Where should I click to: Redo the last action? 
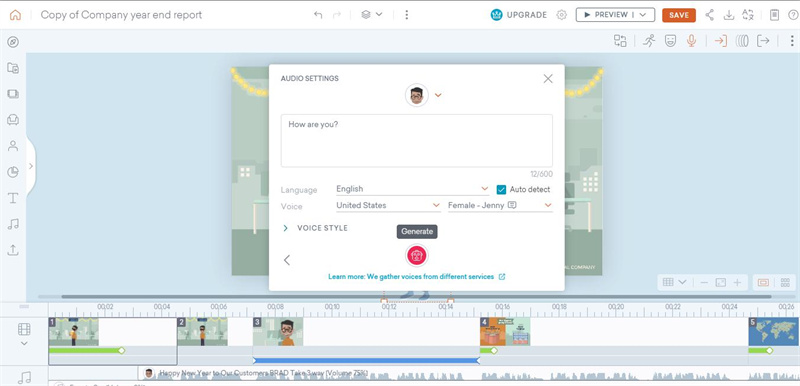[337, 15]
